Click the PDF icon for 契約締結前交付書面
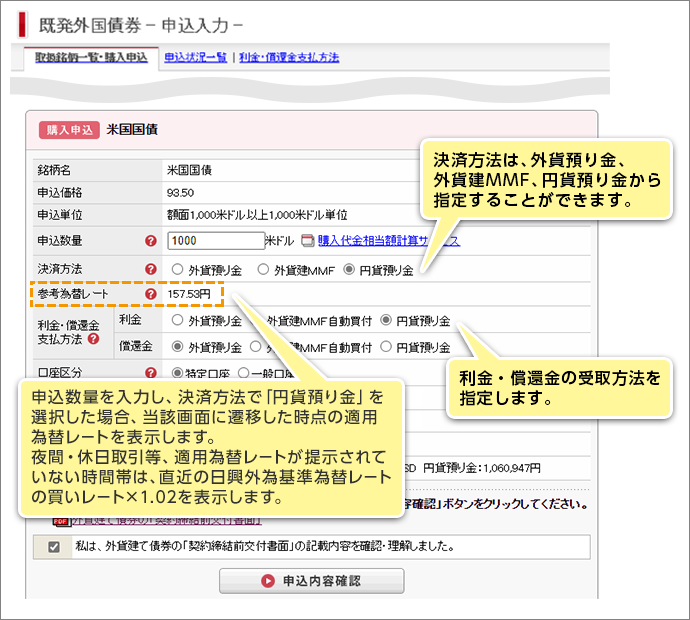 pyautogui.click(x=60, y=520)
